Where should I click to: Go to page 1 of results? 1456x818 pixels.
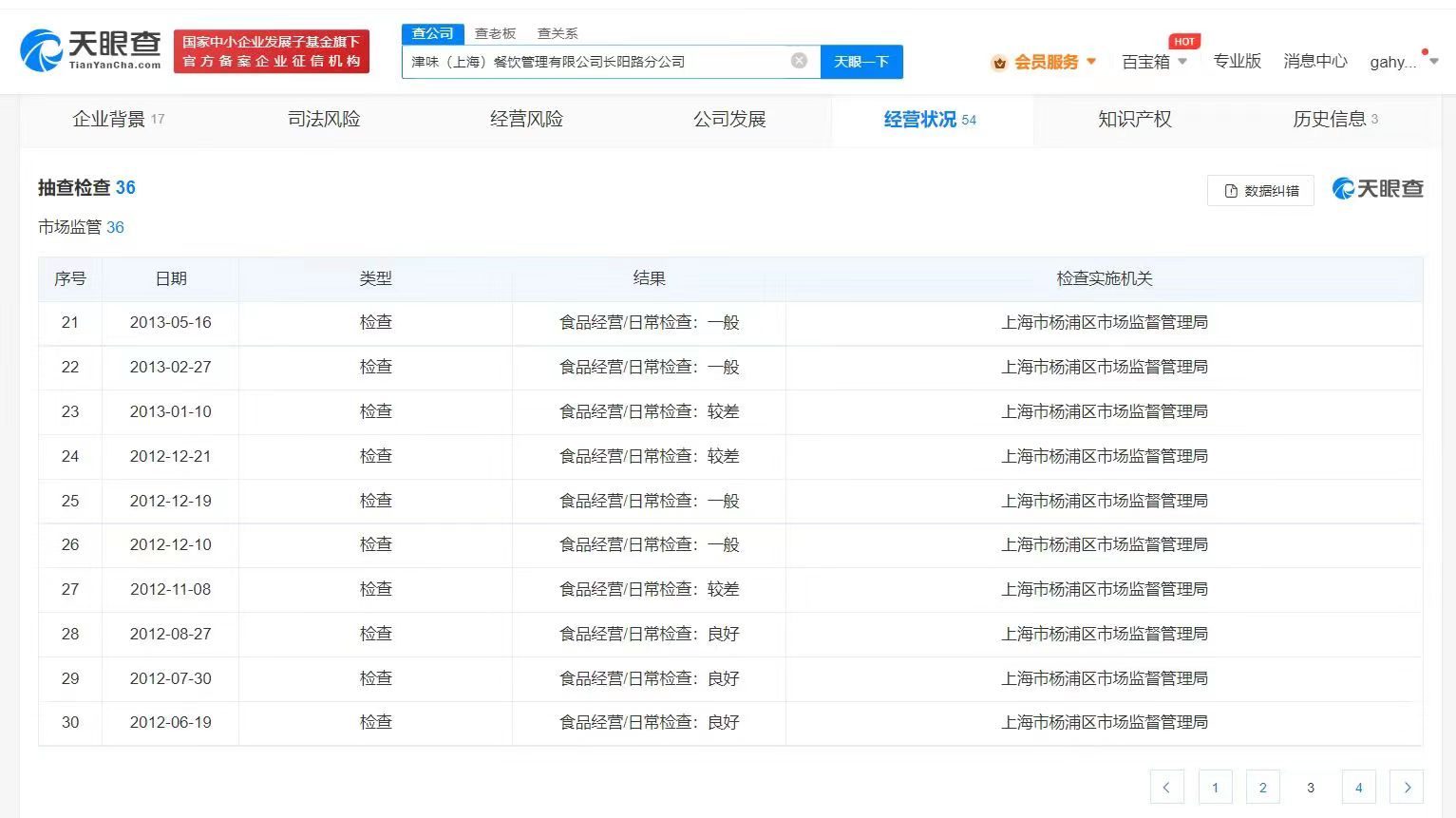[1215, 787]
